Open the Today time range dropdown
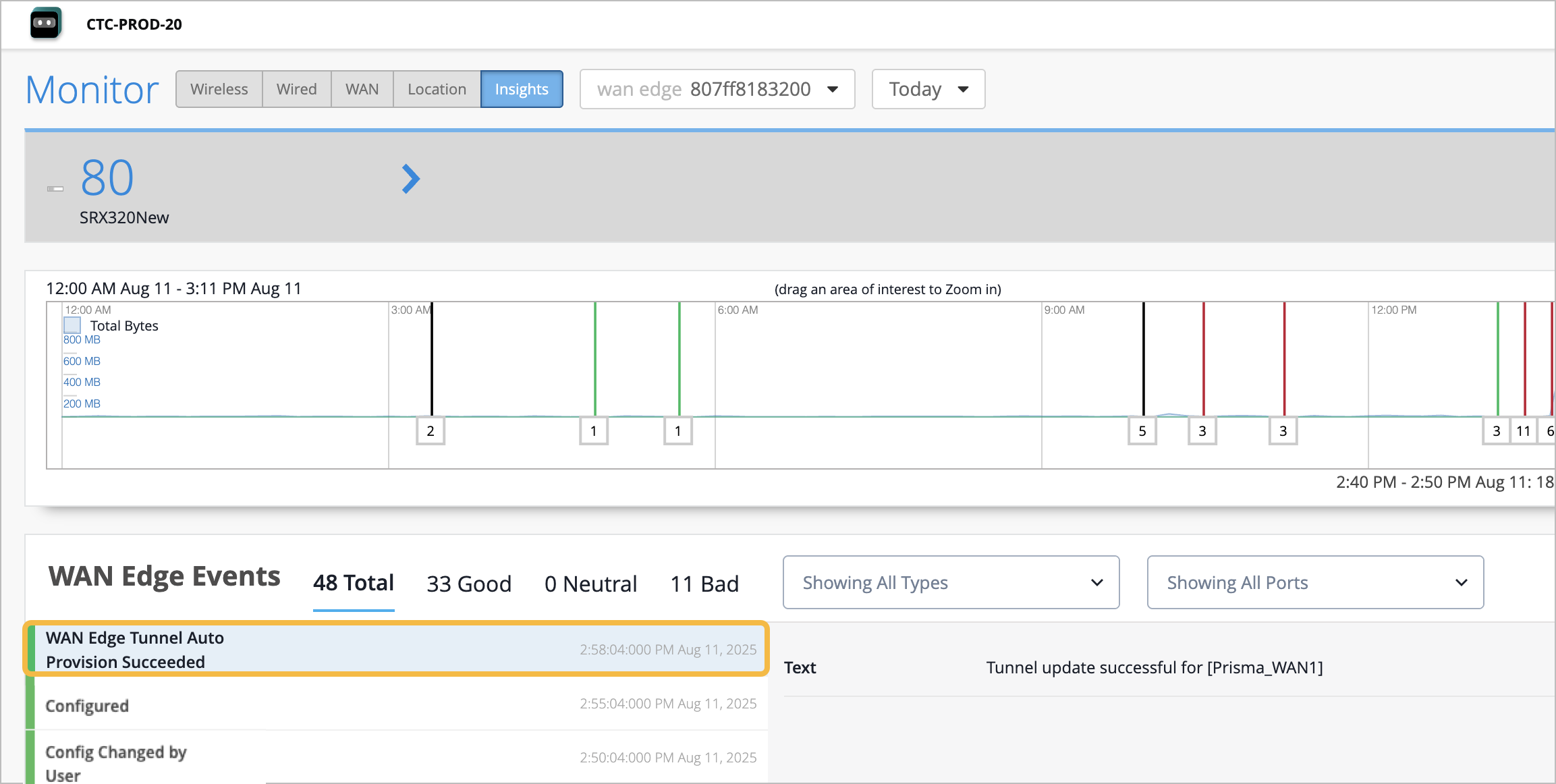 [928, 89]
